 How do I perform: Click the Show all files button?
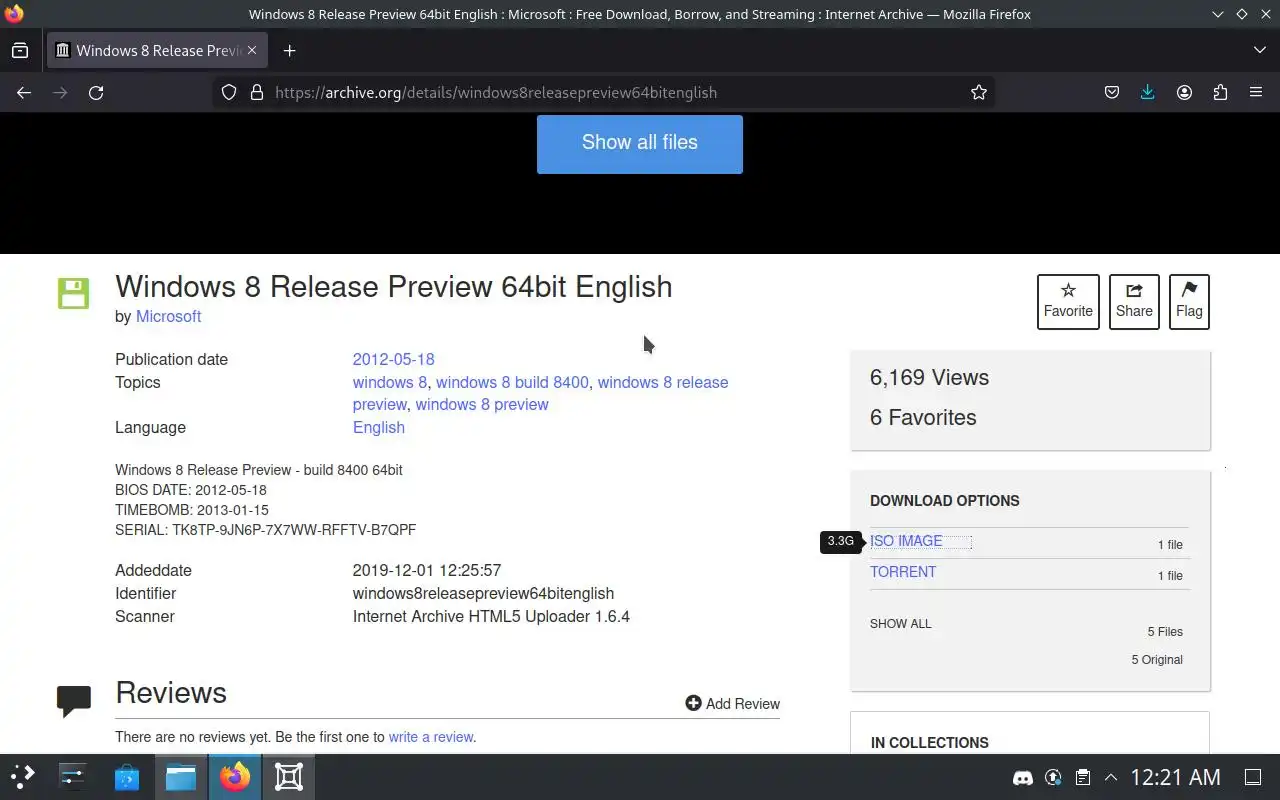pos(640,143)
